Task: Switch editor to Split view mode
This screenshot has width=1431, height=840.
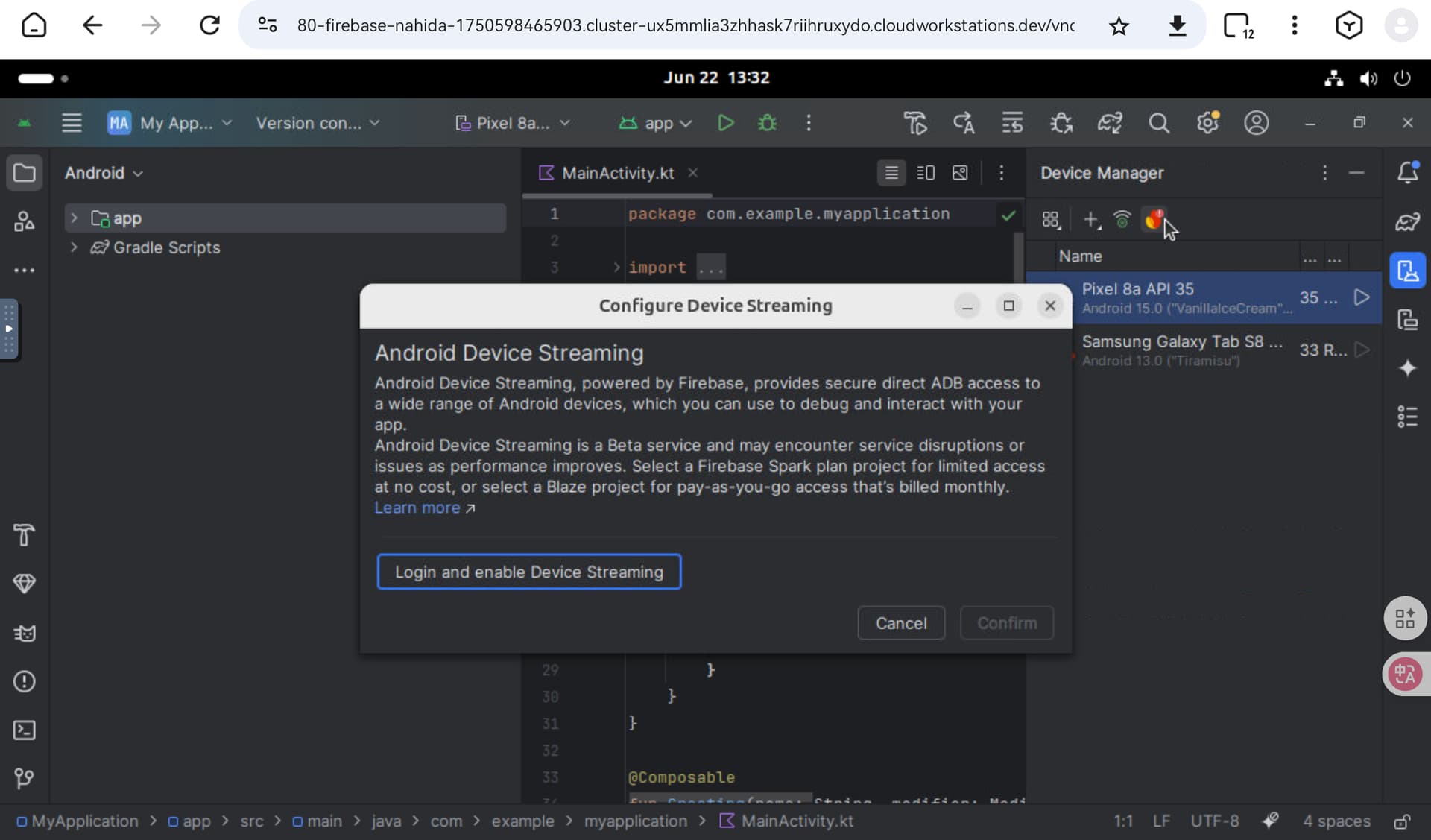Action: point(926,173)
